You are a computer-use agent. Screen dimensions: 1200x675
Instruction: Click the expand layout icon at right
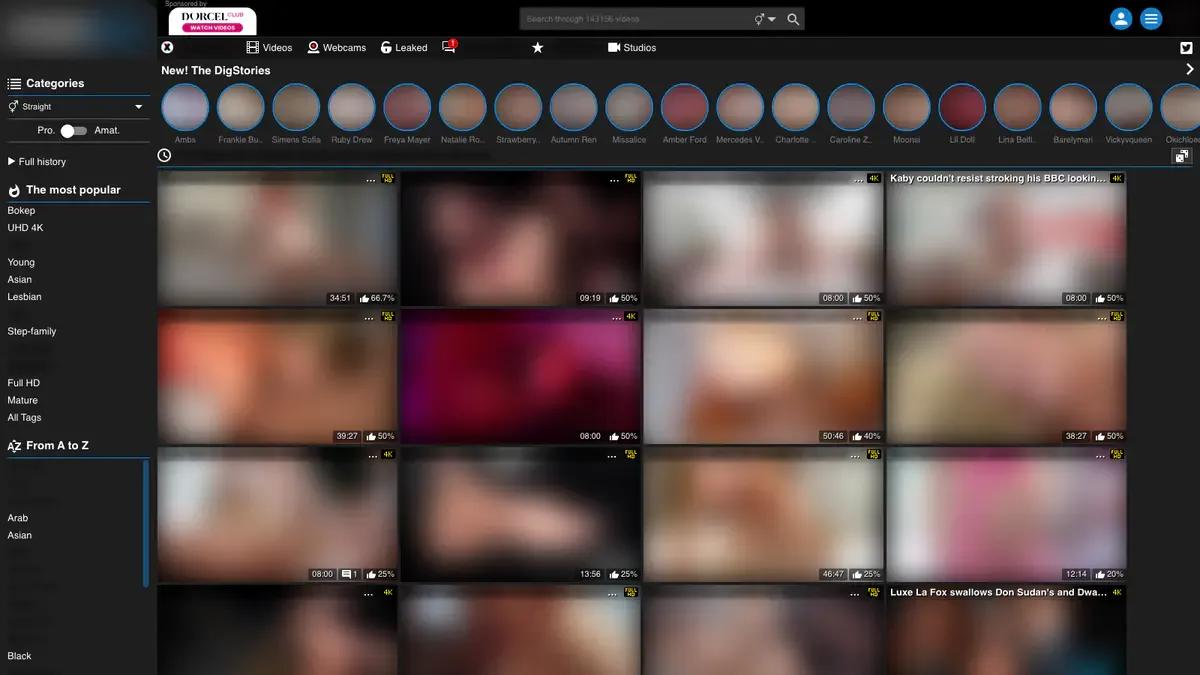[1182, 156]
